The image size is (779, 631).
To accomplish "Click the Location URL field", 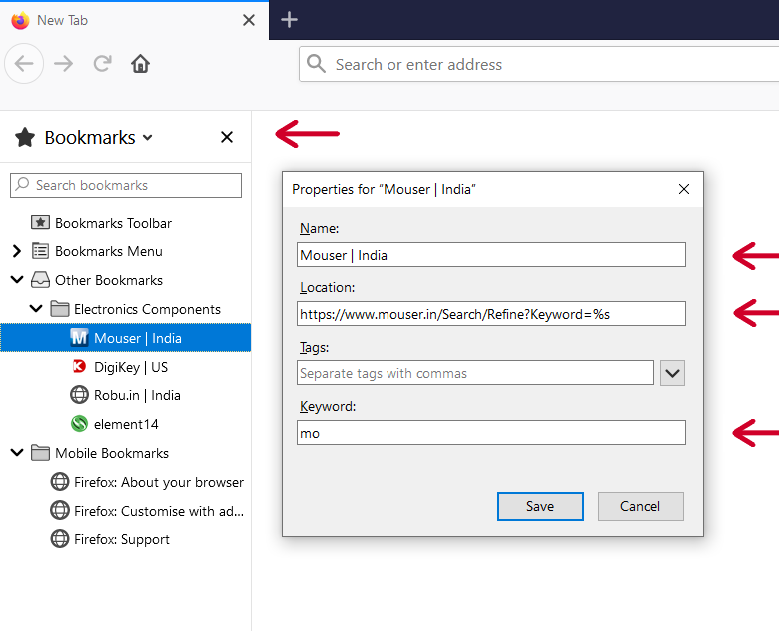I will tap(491, 314).
